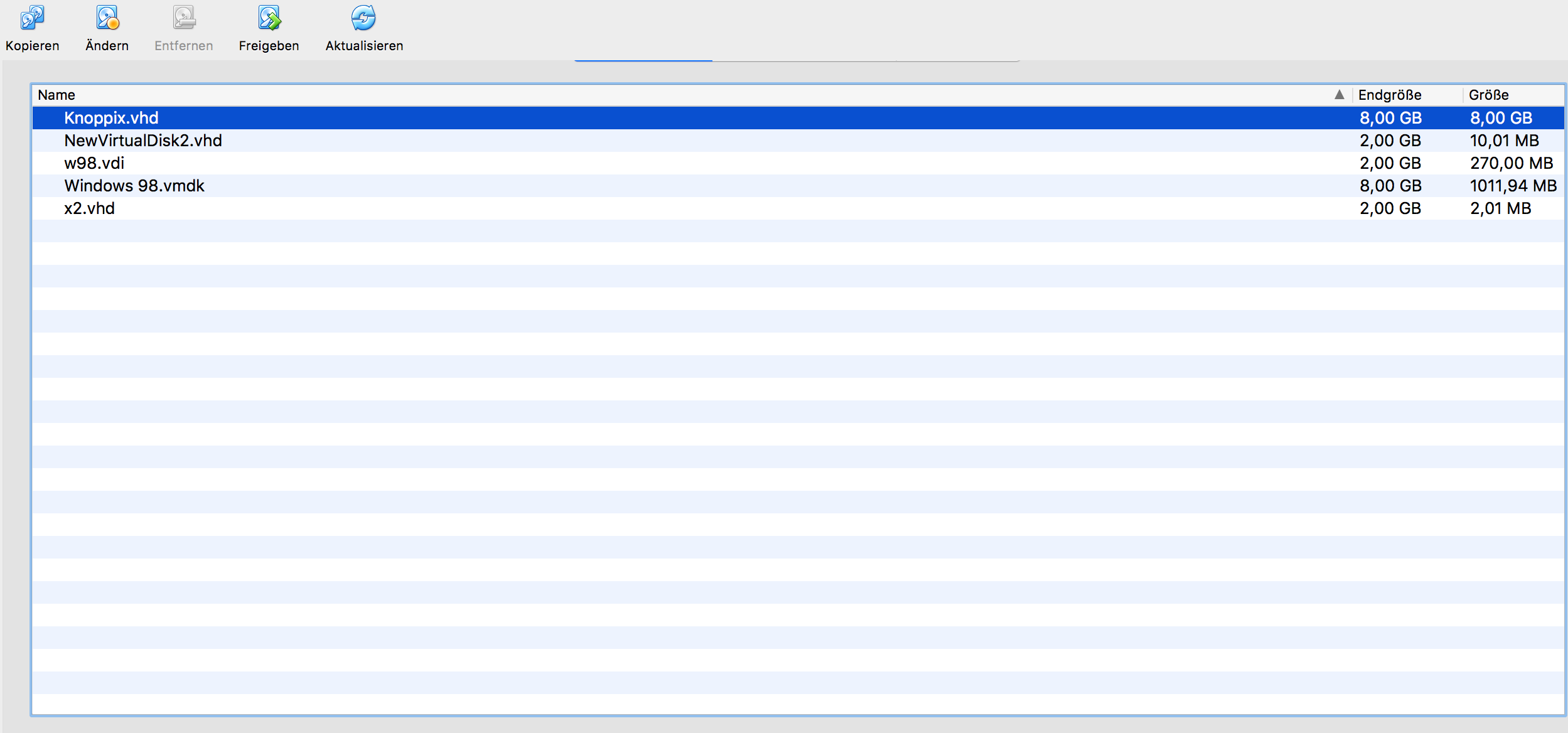Click Endgröße value of w98.vdi
This screenshot has height=733, width=1568.
click(1390, 163)
